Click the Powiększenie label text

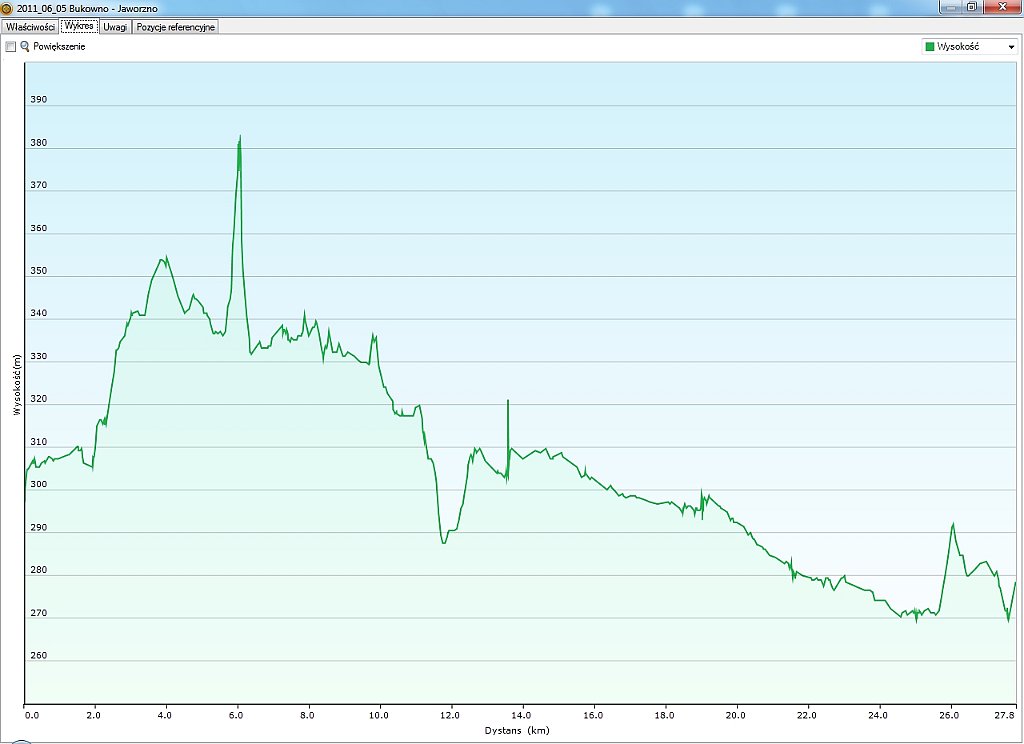tap(59, 47)
